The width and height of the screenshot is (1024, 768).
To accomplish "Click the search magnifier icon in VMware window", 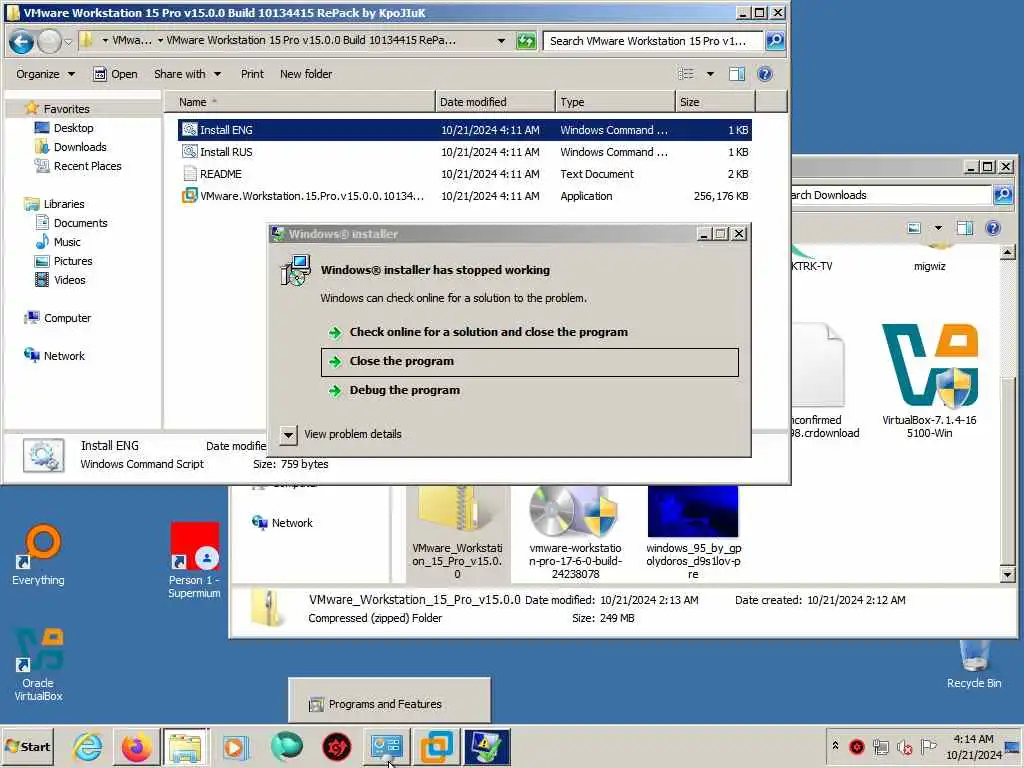I will point(775,40).
